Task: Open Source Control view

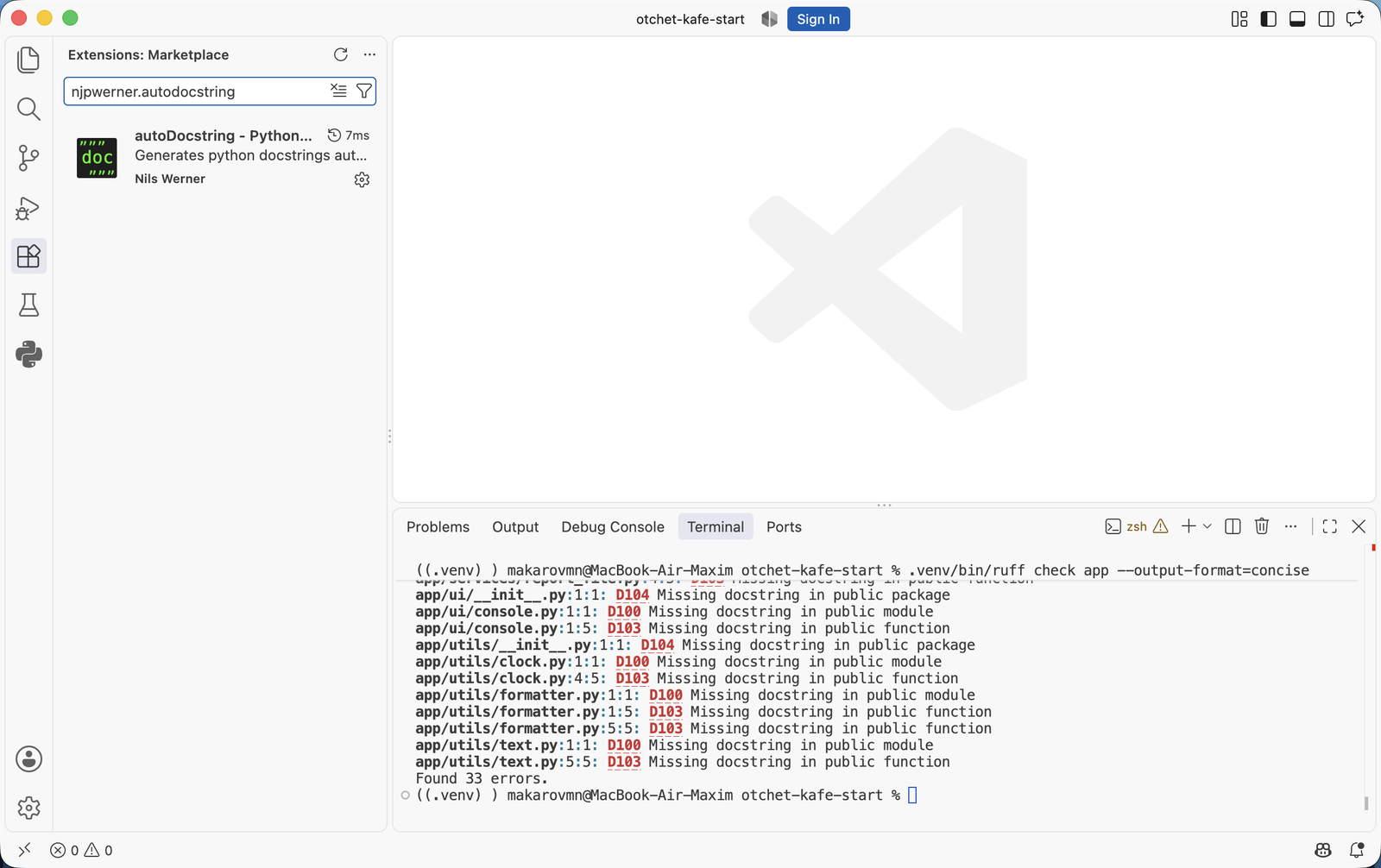Action: tap(28, 158)
